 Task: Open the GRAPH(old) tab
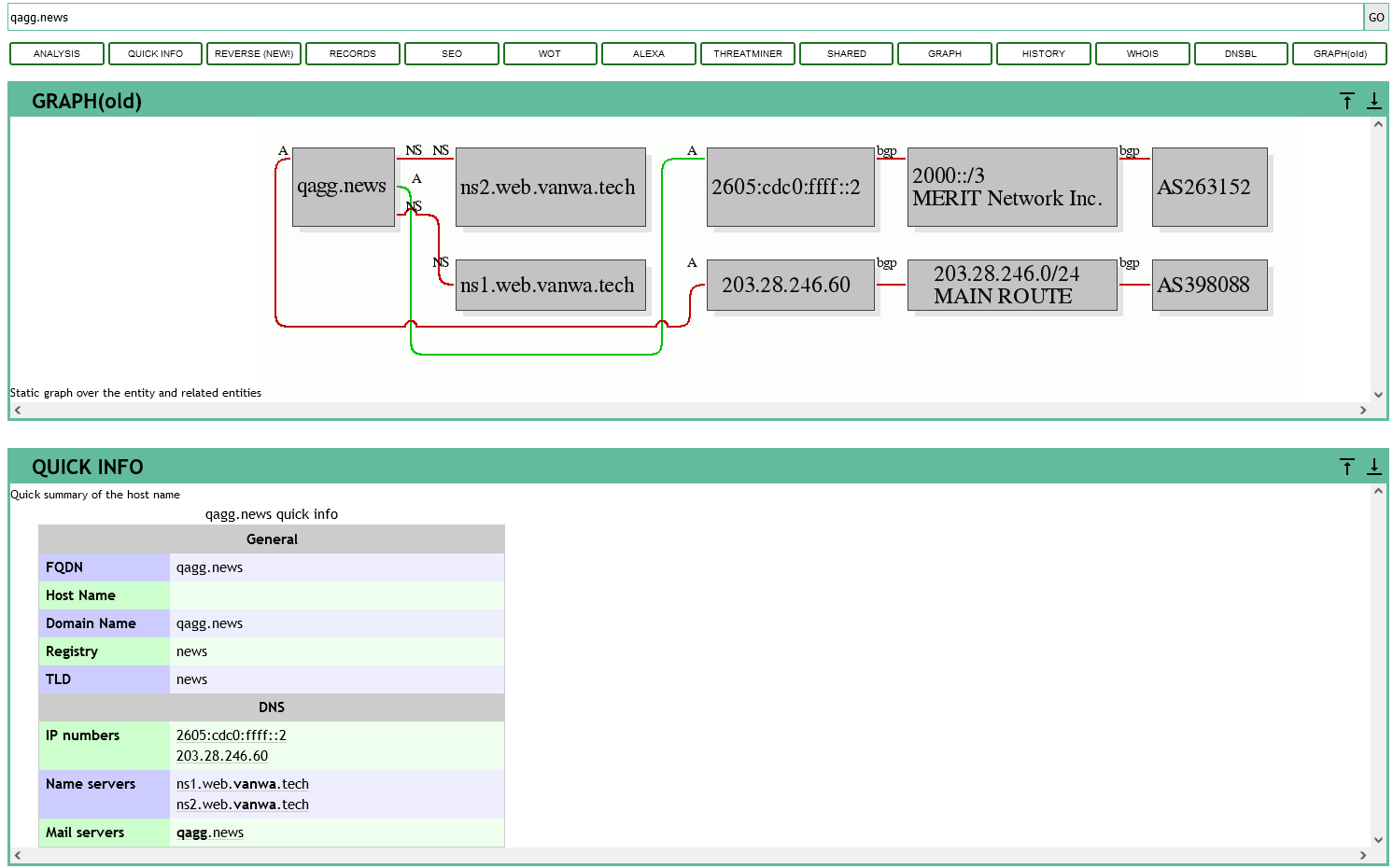point(1340,53)
